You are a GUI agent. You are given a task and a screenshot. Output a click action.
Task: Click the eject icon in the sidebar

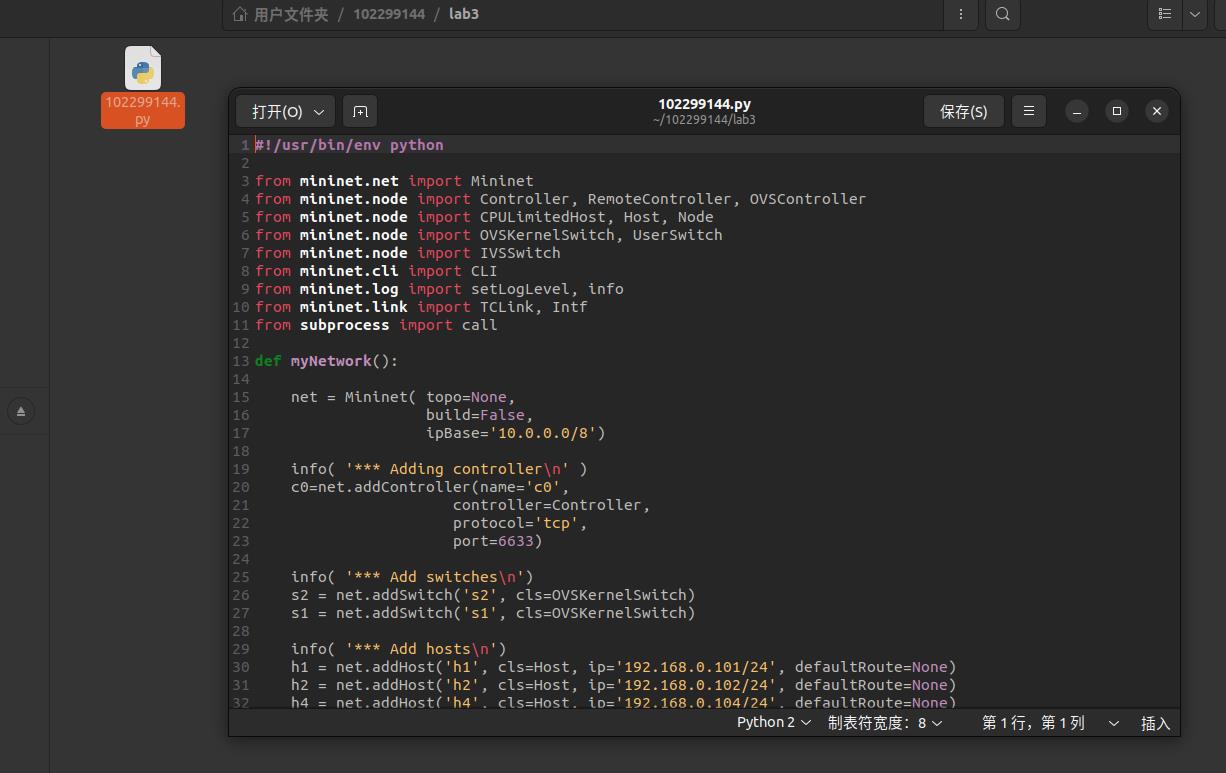coord(21,411)
